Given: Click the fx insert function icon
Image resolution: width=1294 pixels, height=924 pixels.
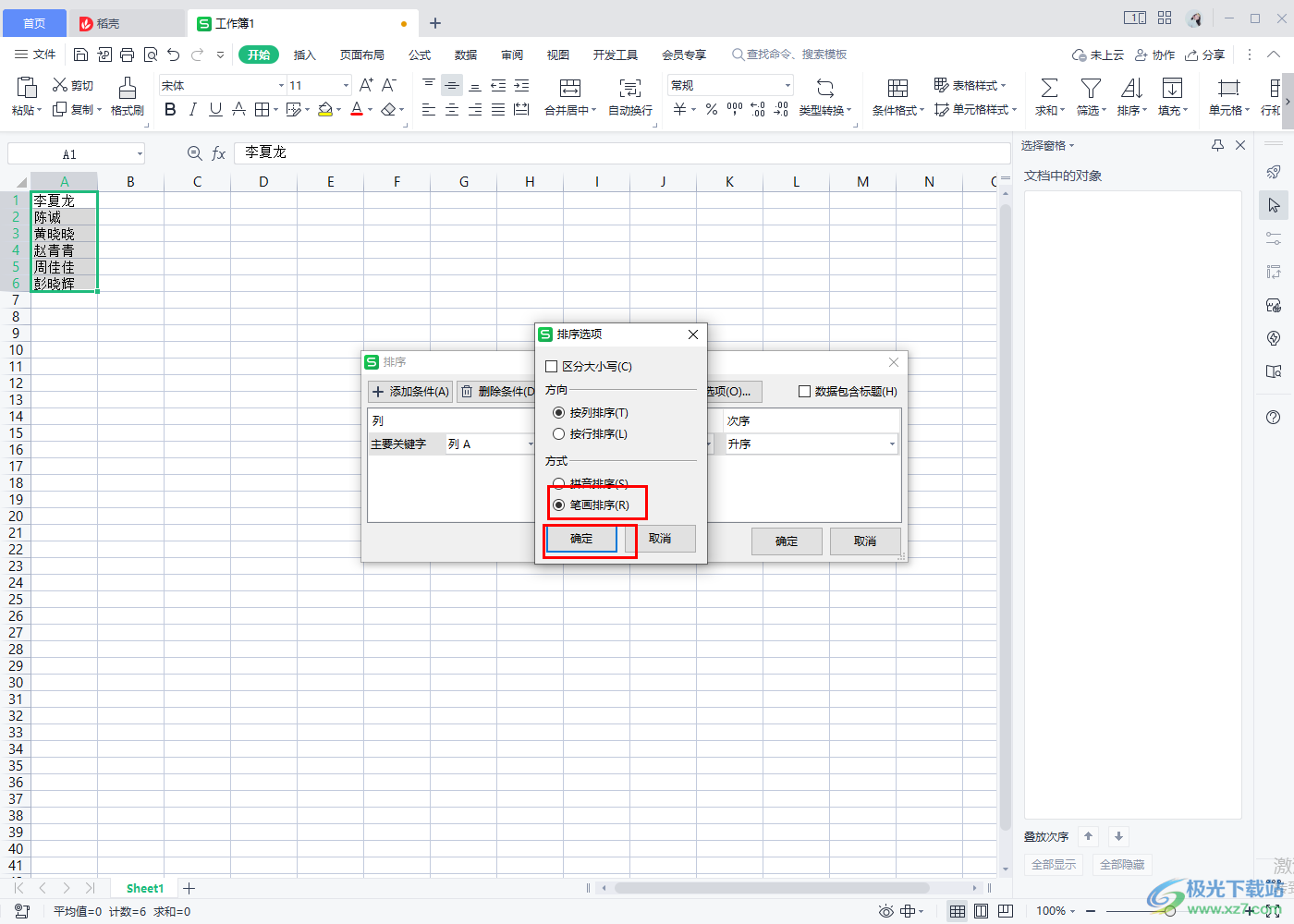Looking at the screenshot, I should point(218,153).
